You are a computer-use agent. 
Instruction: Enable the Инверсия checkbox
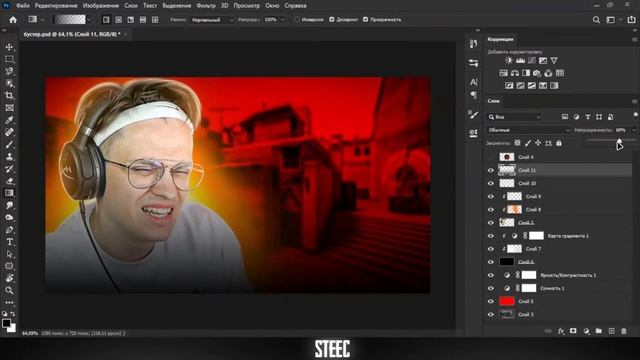pyautogui.click(x=297, y=20)
